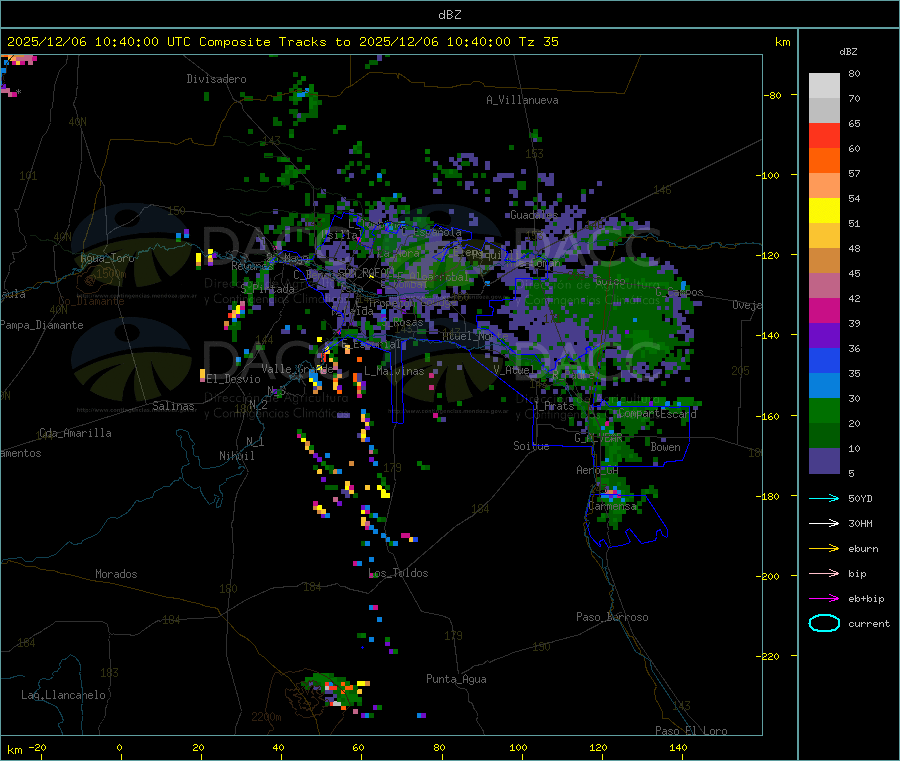
Task: Click the Soitue map label
Action: coord(531,446)
